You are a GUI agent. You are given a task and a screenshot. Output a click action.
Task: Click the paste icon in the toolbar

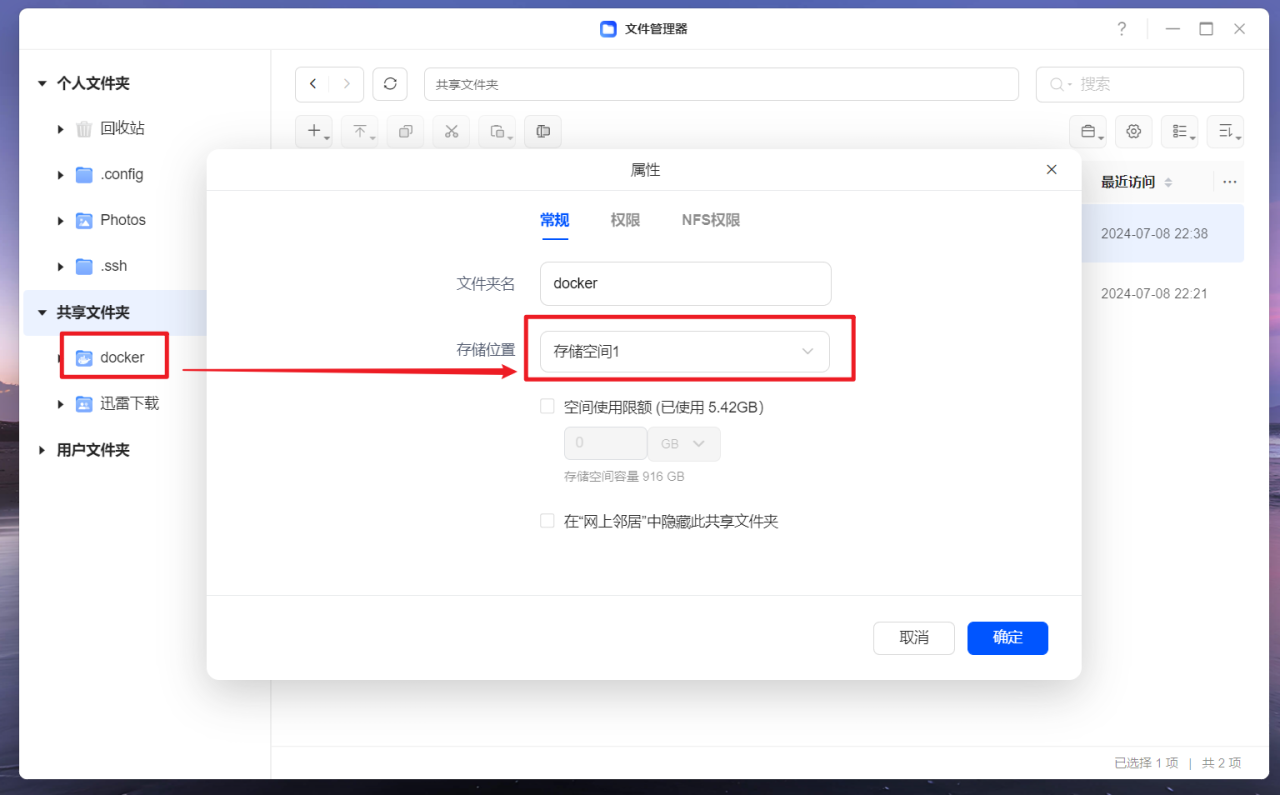click(497, 131)
